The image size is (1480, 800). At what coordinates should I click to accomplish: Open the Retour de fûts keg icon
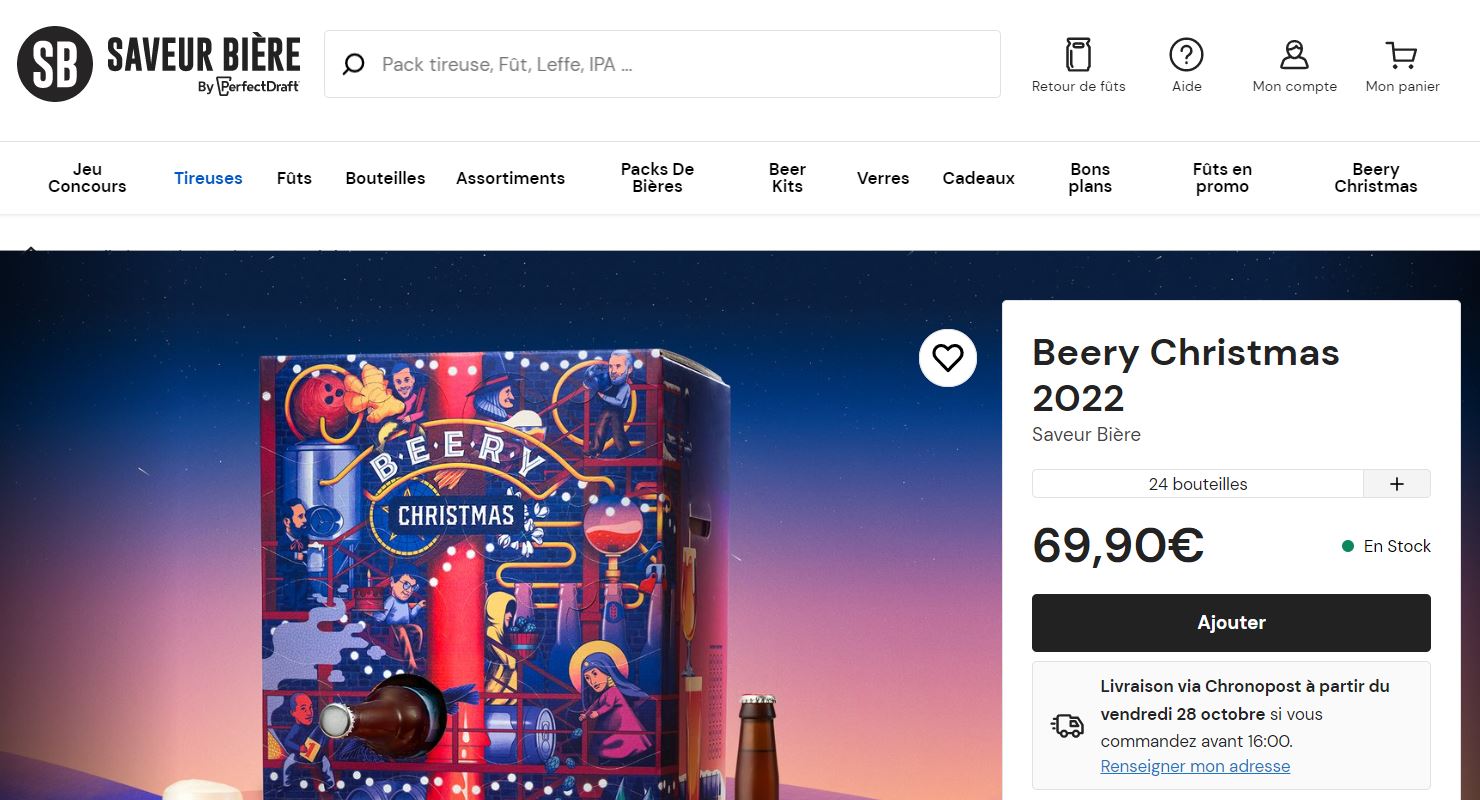pyautogui.click(x=1078, y=55)
